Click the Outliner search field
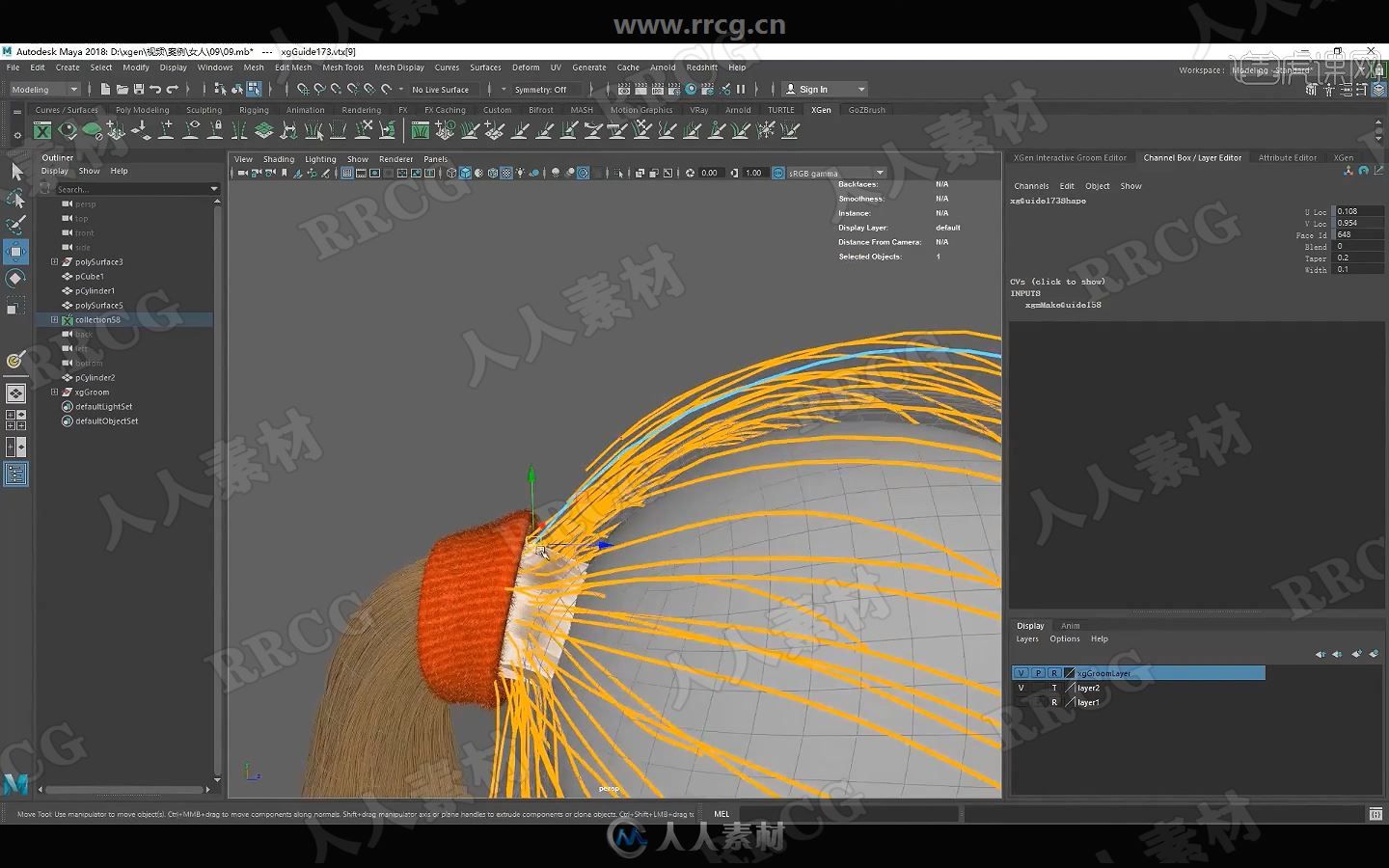Viewport: 1389px width, 868px height. (131, 189)
